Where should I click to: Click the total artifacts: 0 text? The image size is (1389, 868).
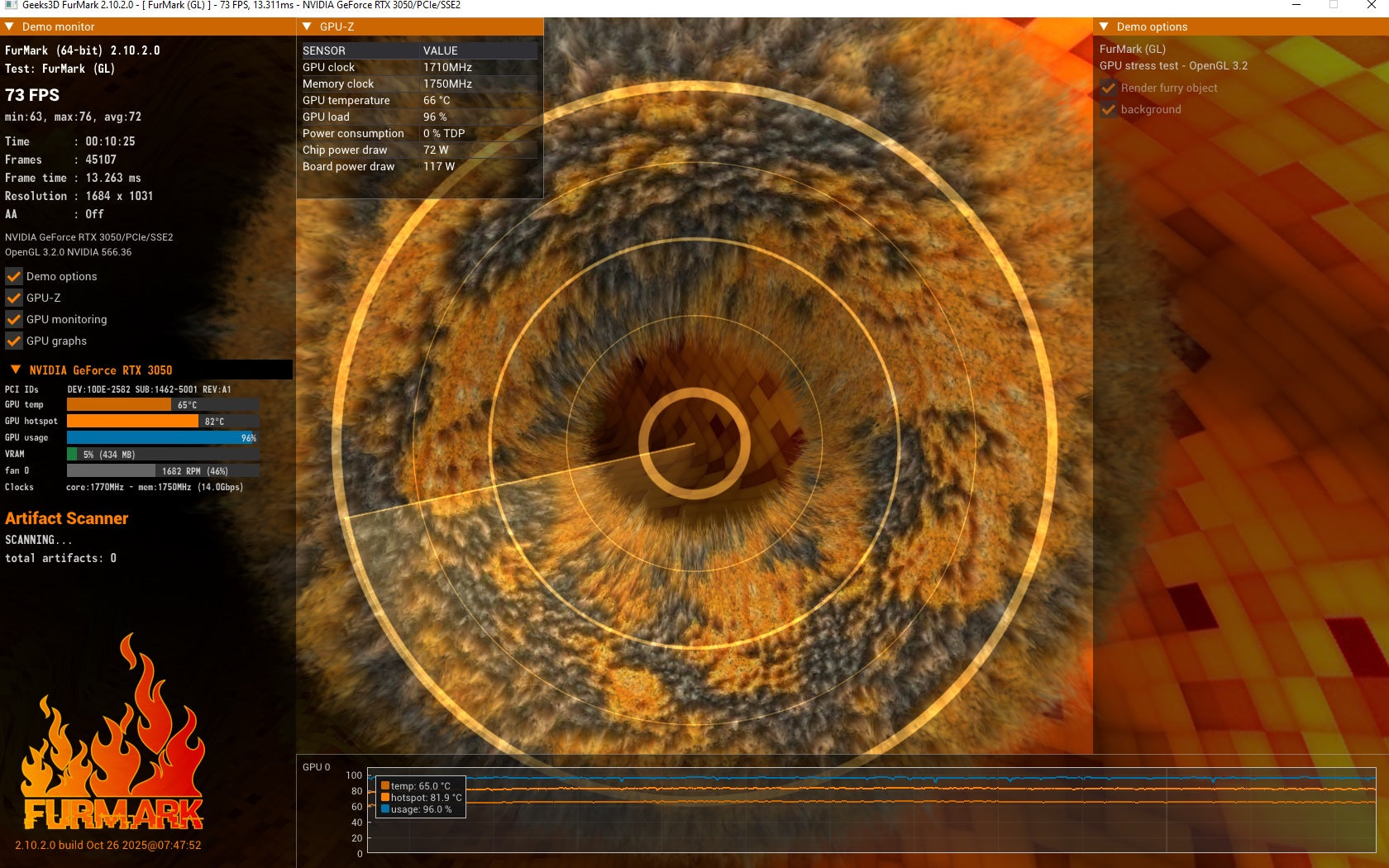[x=60, y=558]
